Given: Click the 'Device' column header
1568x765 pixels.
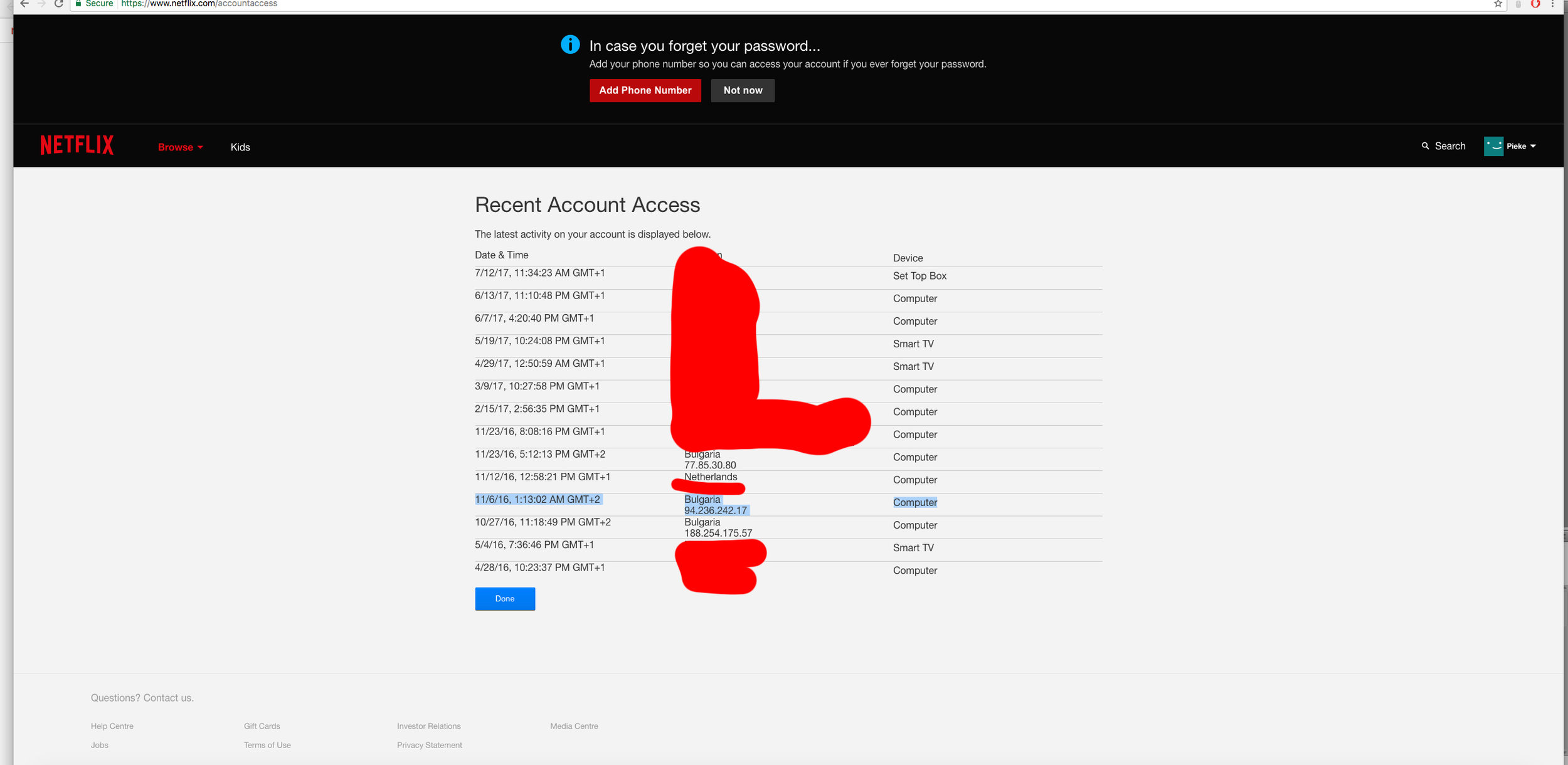Looking at the screenshot, I should [908, 258].
